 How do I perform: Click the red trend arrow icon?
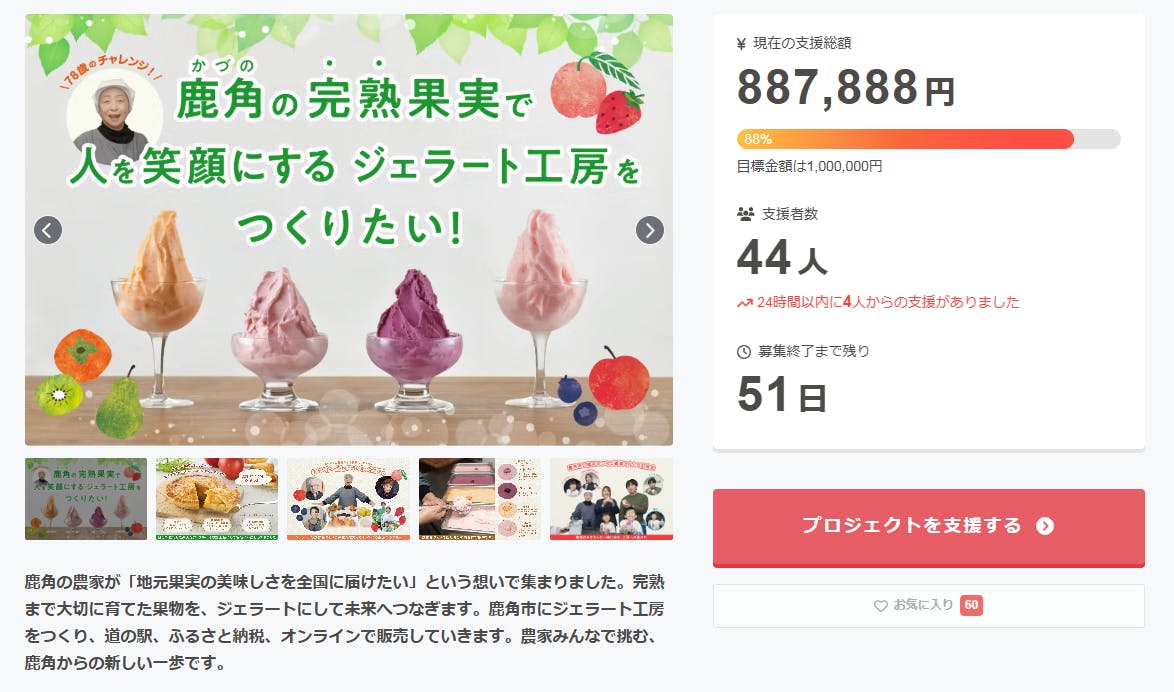tap(744, 302)
